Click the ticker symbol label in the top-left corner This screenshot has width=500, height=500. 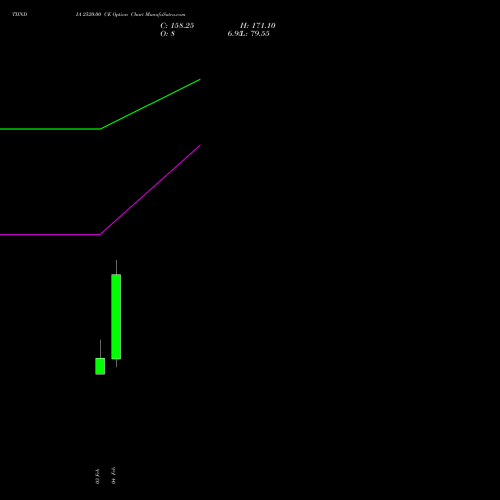20,14
